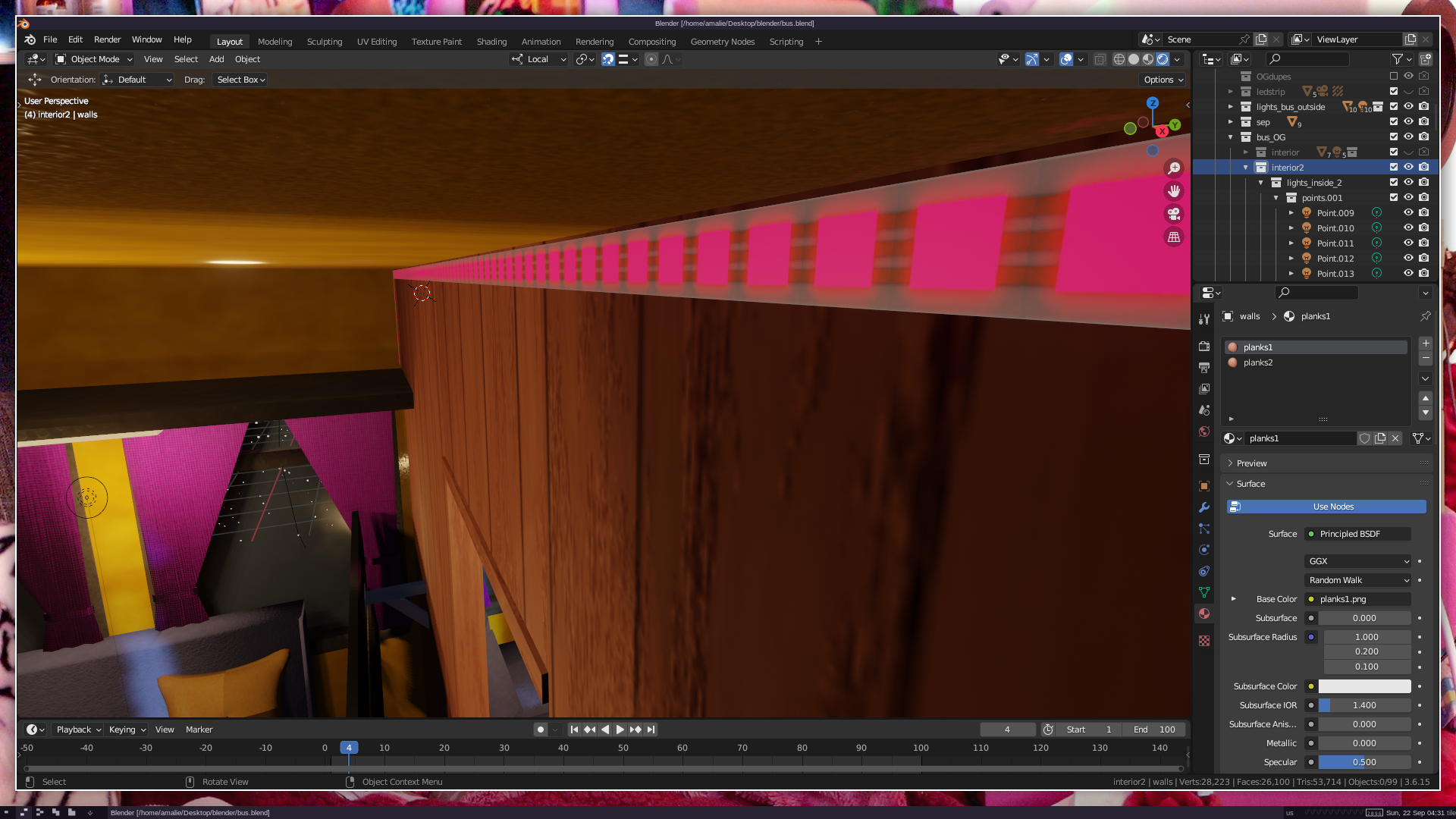Click the Subsurface Color white swatch
The width and height of the screenshot is (1456, 819).
click(x=1364, y=686)
